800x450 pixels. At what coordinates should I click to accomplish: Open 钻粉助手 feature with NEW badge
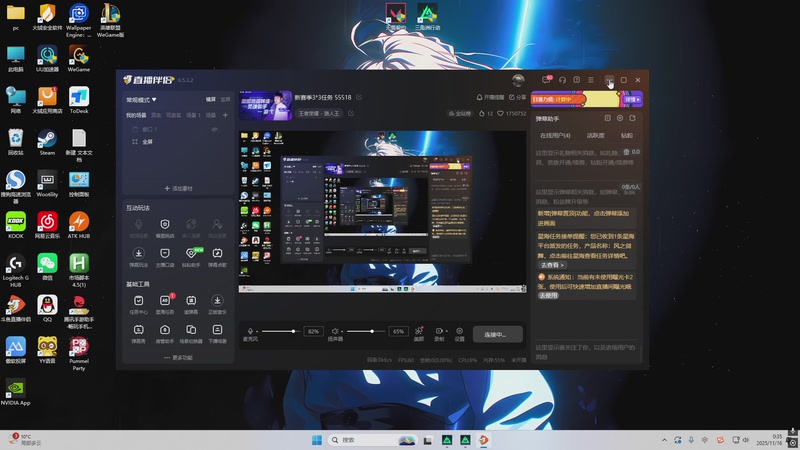[x=191, y=257]
